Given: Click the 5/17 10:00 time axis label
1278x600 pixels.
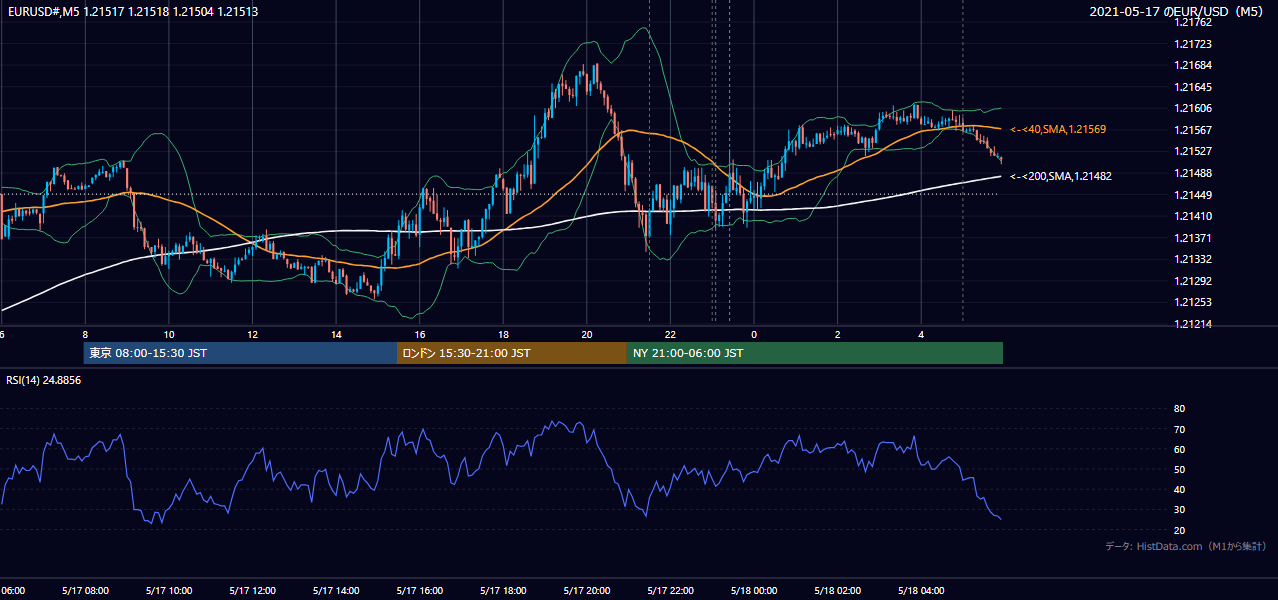Looking at the screenshot, I should click(169, 591).
